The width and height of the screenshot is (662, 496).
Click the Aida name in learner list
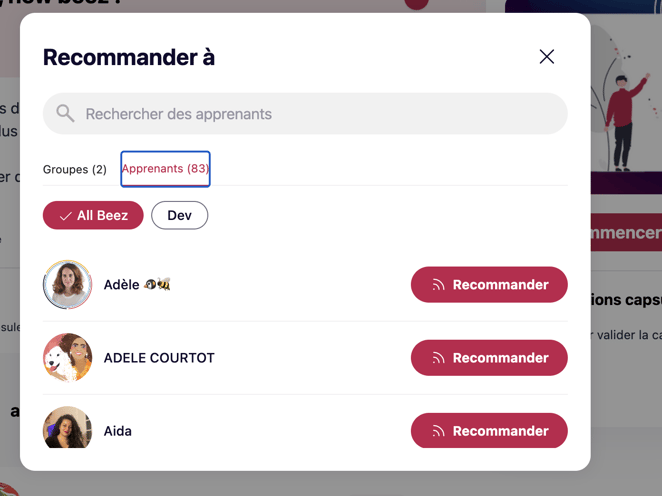[x=118, y=431]
